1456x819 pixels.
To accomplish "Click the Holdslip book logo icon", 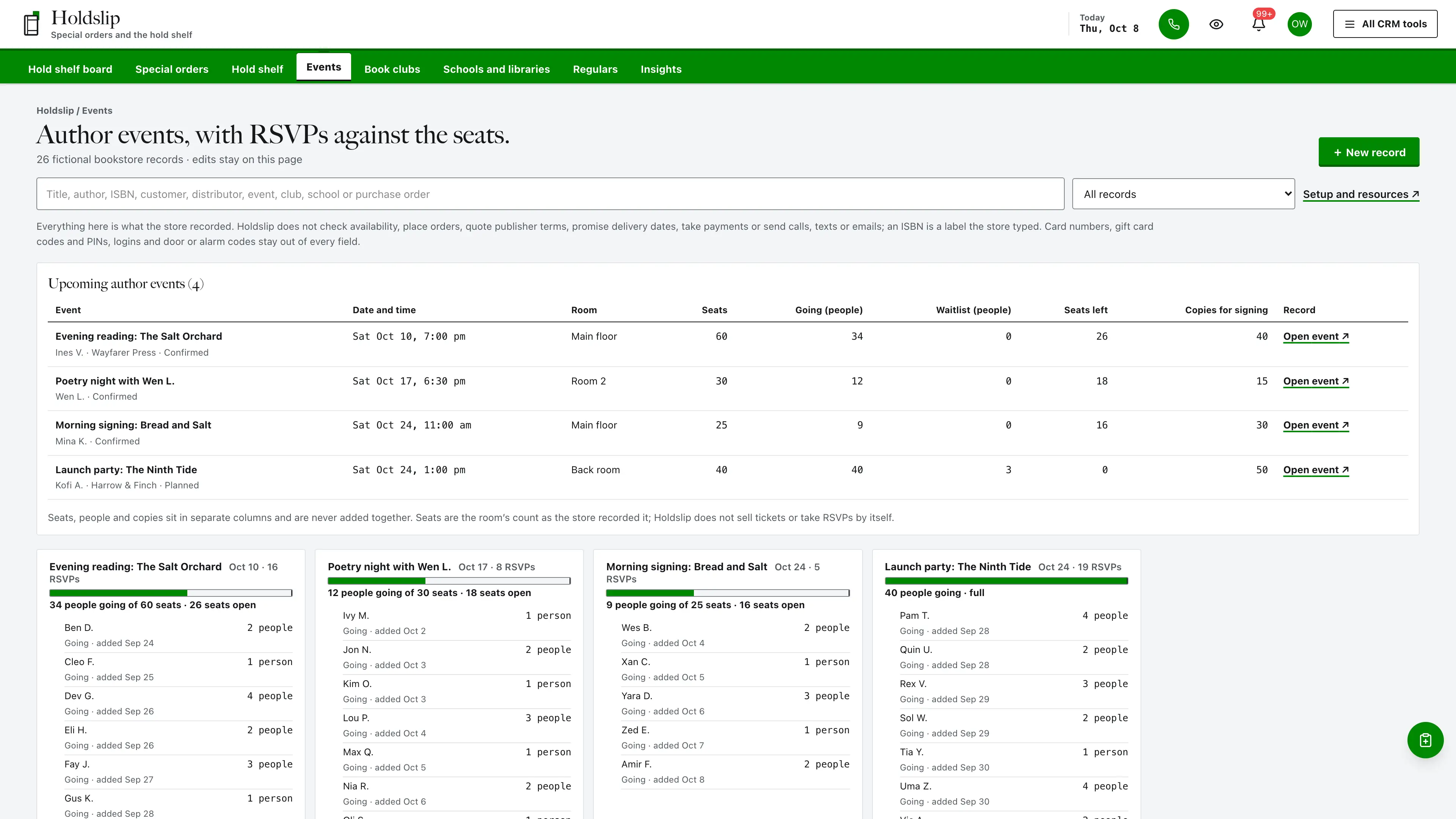I will (x=31, y=24).
